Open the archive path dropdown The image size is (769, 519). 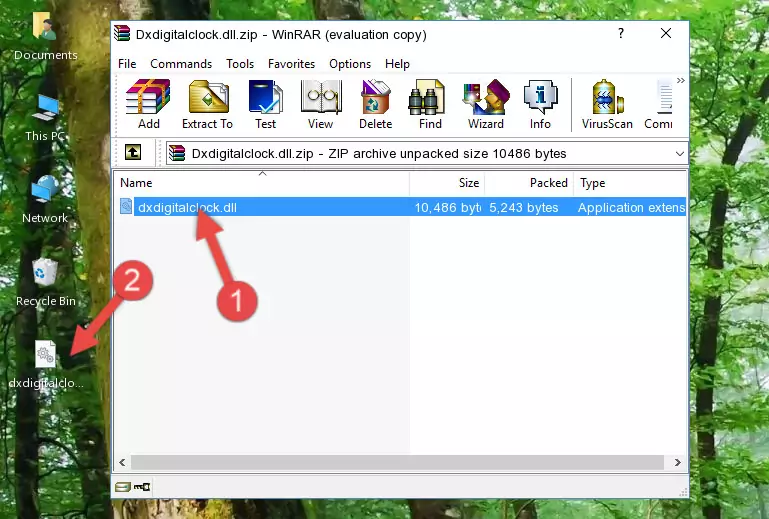679,154
